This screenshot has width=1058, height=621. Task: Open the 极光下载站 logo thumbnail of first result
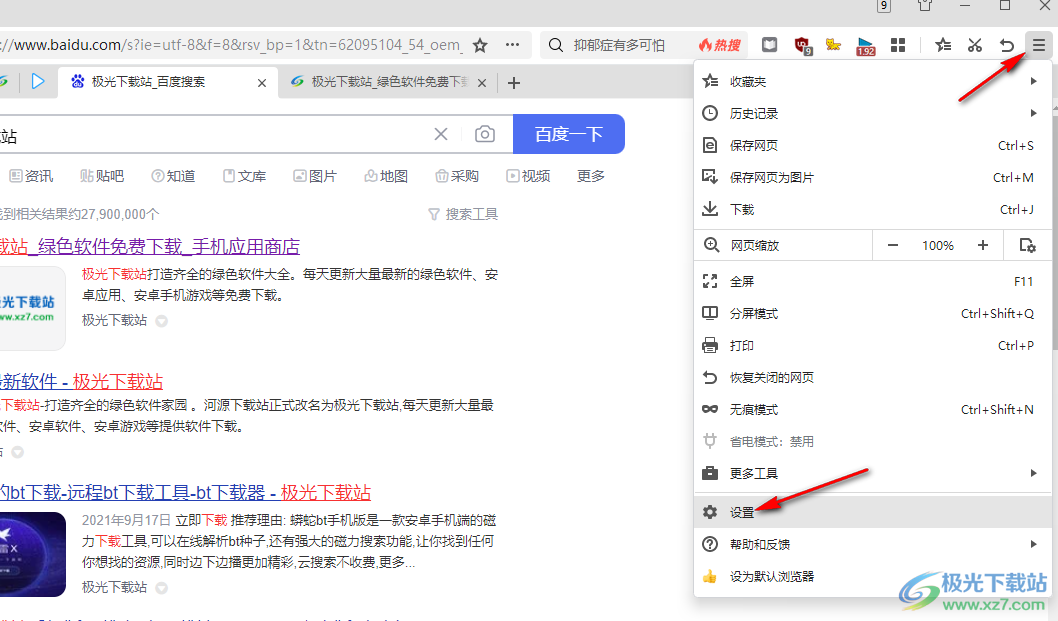point(32,308)
